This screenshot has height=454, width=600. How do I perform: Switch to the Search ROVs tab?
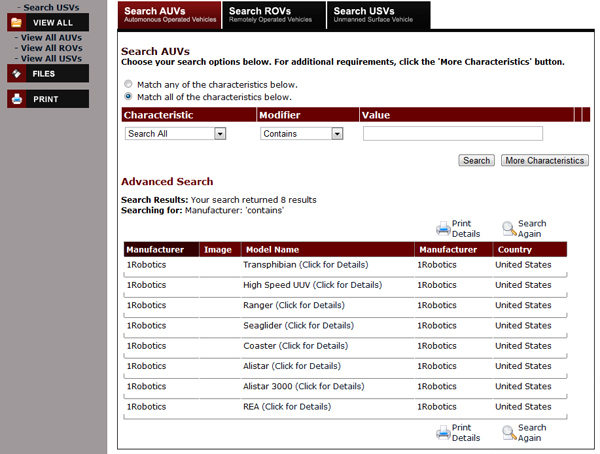click(274, 15)
